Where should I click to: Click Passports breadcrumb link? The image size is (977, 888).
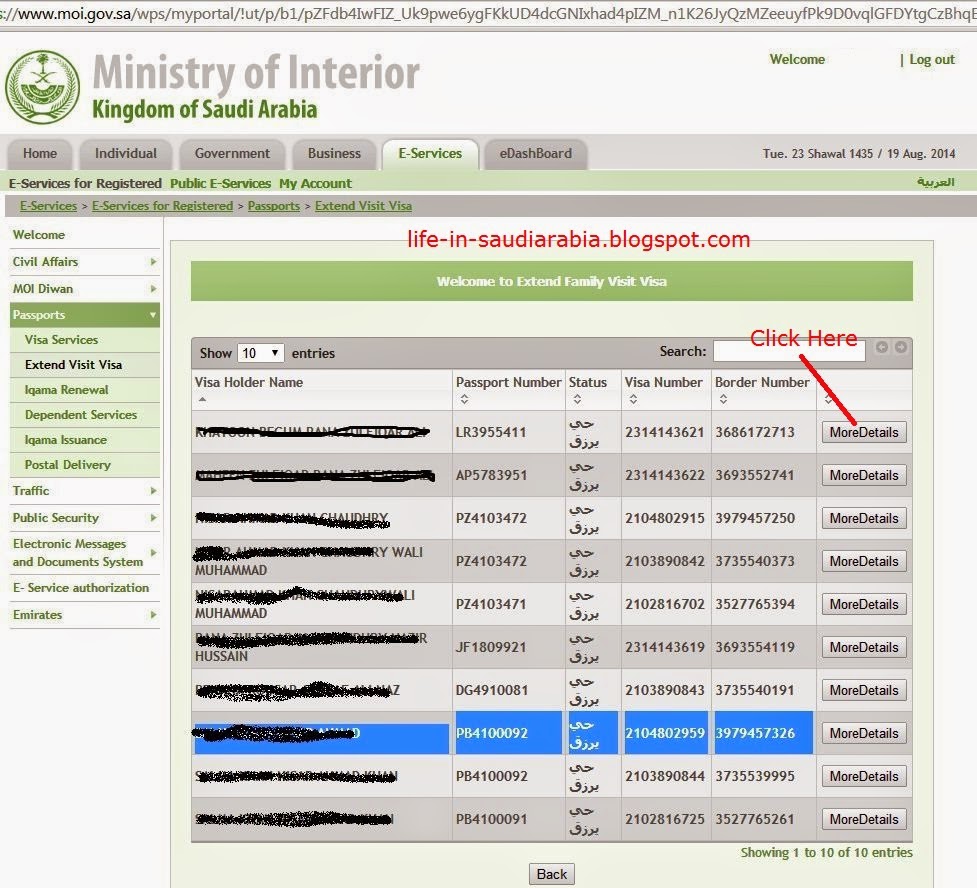(x=274, y=206)
